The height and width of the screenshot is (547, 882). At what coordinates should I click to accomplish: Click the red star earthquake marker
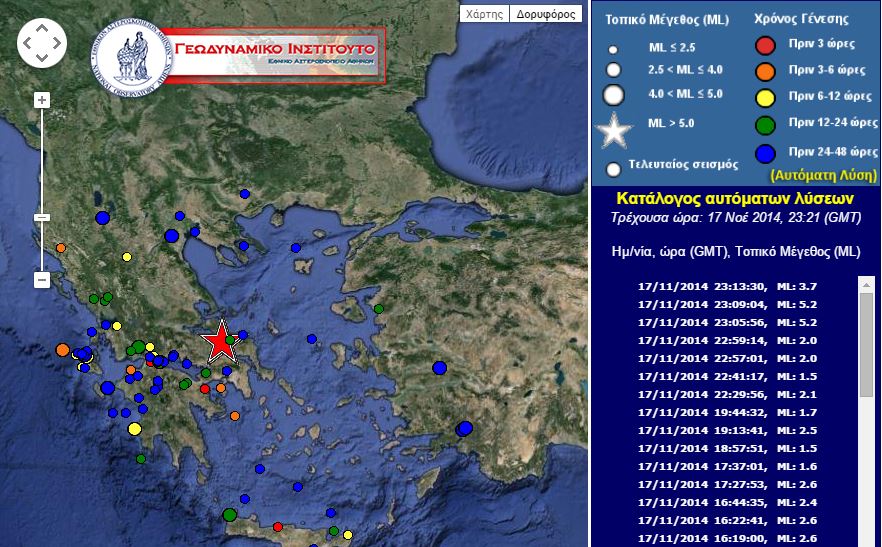pyautogui.click(x=219, y=342)
